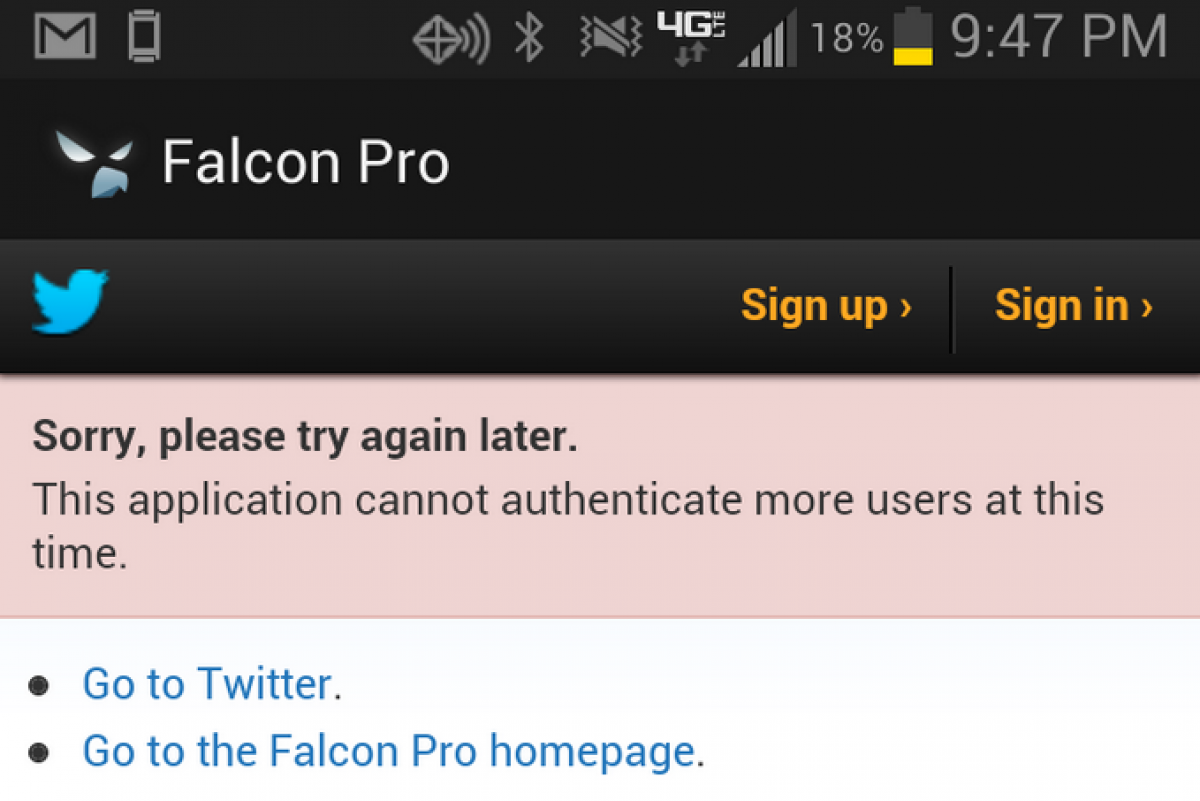1200x801 pixels.
Task: Tap the blue Twitter bird logo
Action: (x=70, y=302)
